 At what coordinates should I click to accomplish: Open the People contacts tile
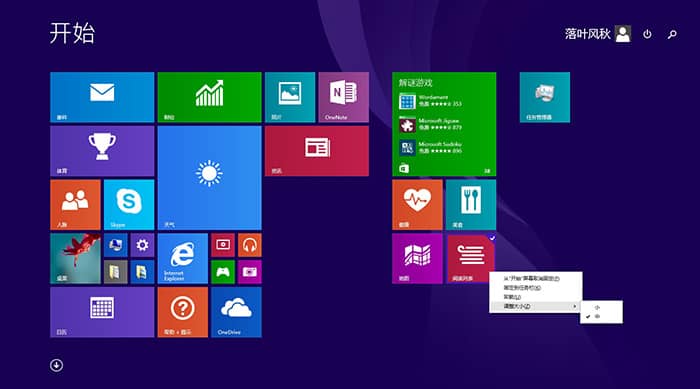(75, 205)
